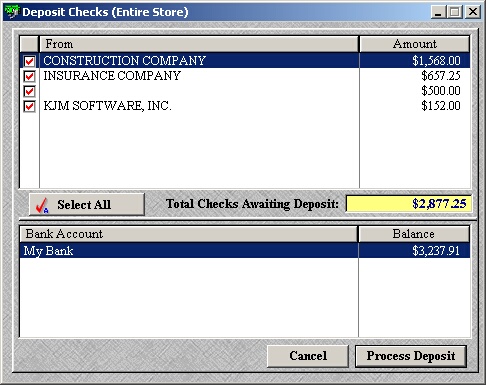This screenshot has width=486, height=385.
Task: Click the Select All button
Action: click(87, 204)
